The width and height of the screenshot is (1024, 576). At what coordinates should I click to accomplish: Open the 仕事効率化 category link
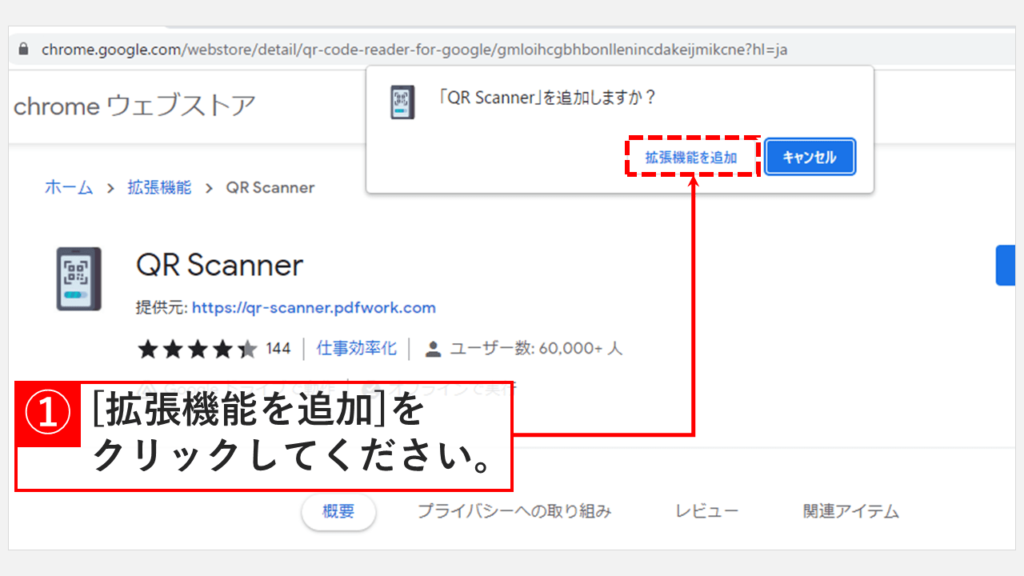357,348
